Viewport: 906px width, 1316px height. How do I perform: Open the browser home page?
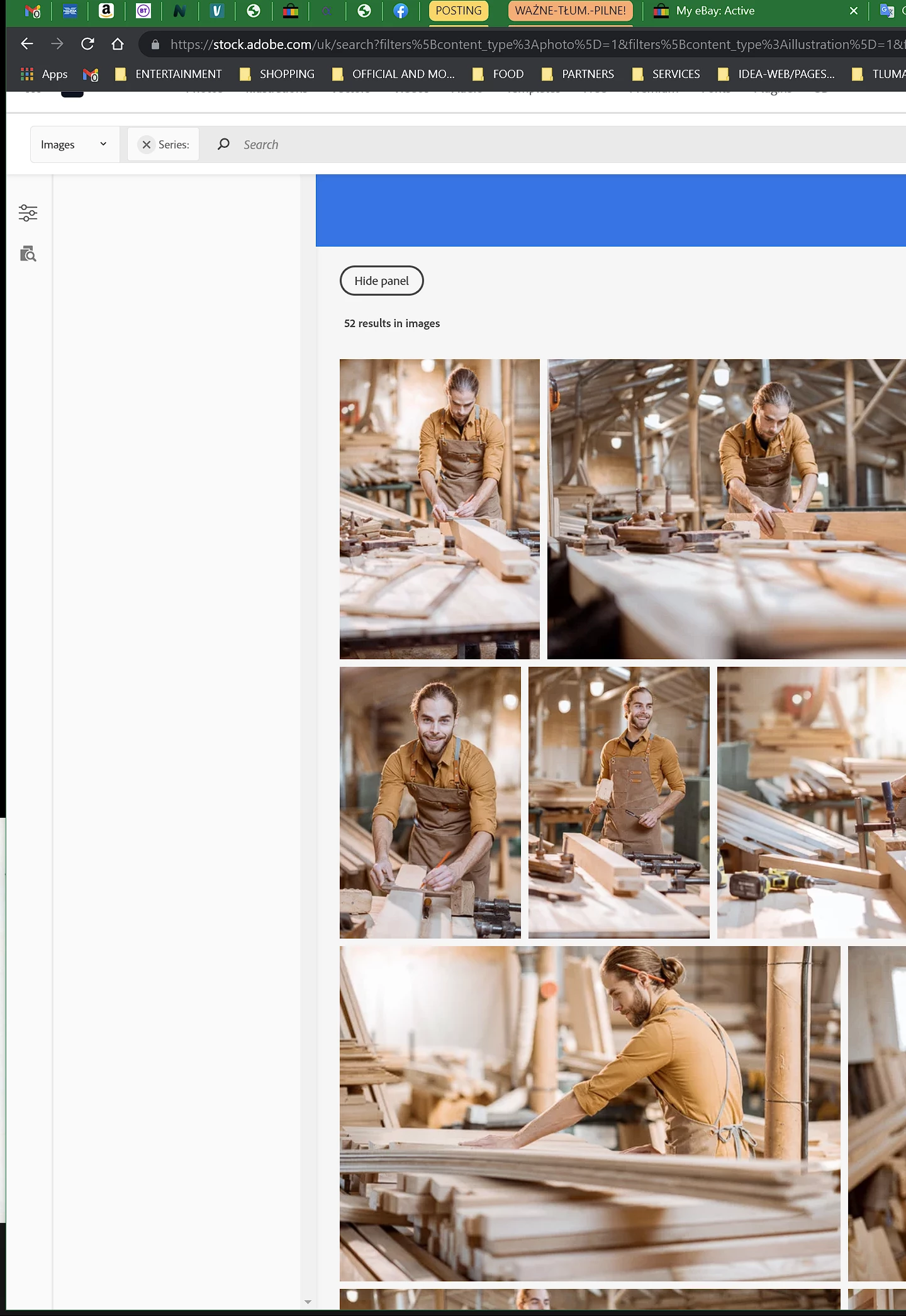[118, 44]
